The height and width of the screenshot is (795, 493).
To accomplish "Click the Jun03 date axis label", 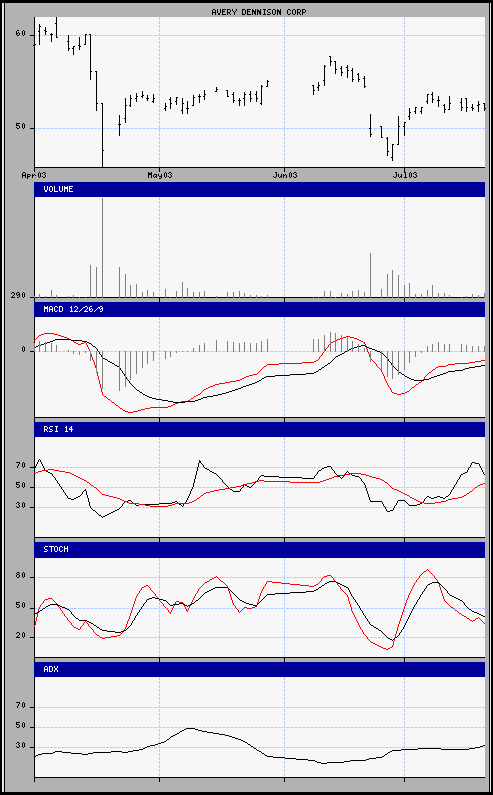I will [x=285, y=175].
